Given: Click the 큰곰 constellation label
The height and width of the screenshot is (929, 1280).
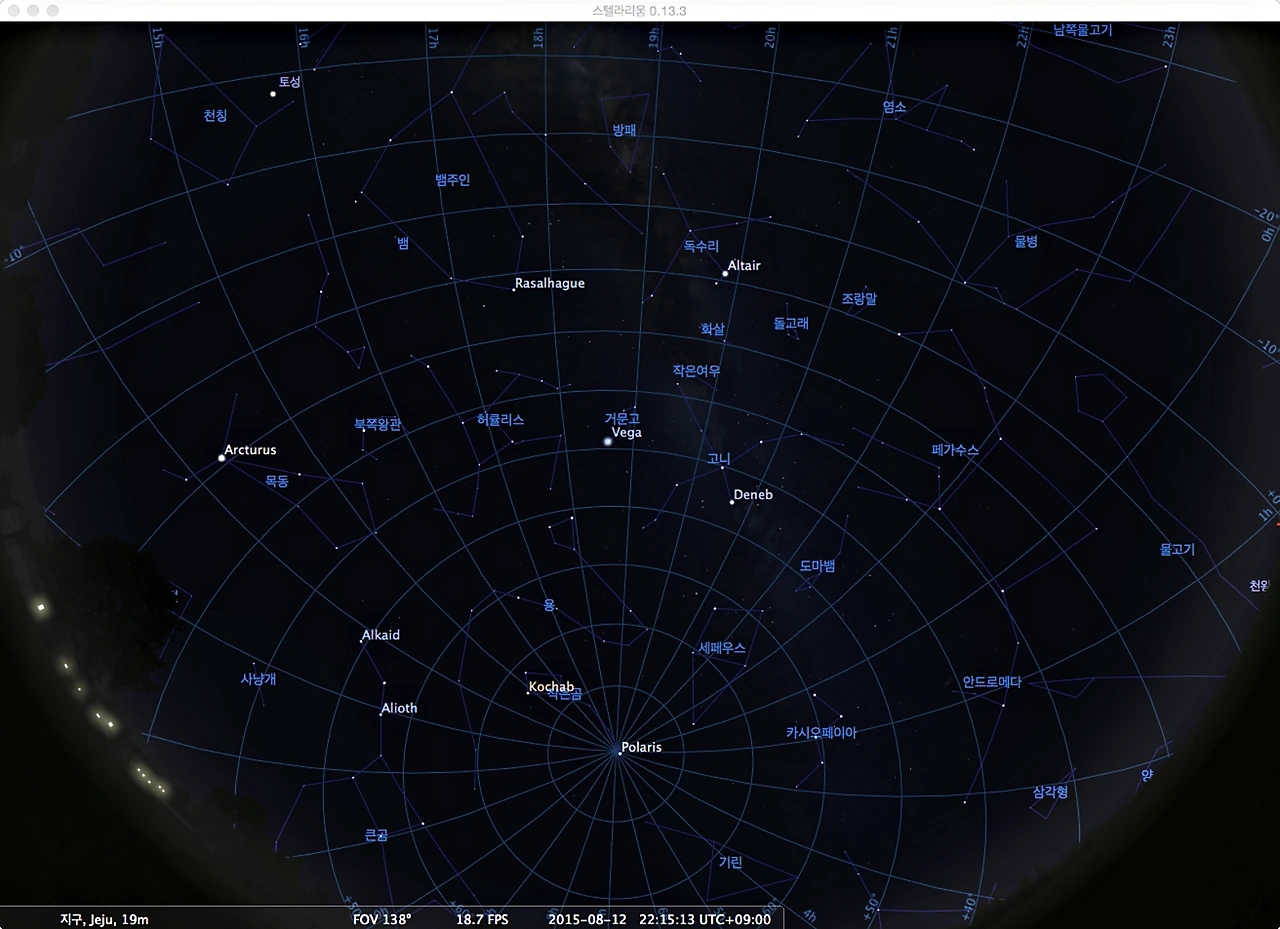Looking at the screenshot, I should [x=376, y=835].
